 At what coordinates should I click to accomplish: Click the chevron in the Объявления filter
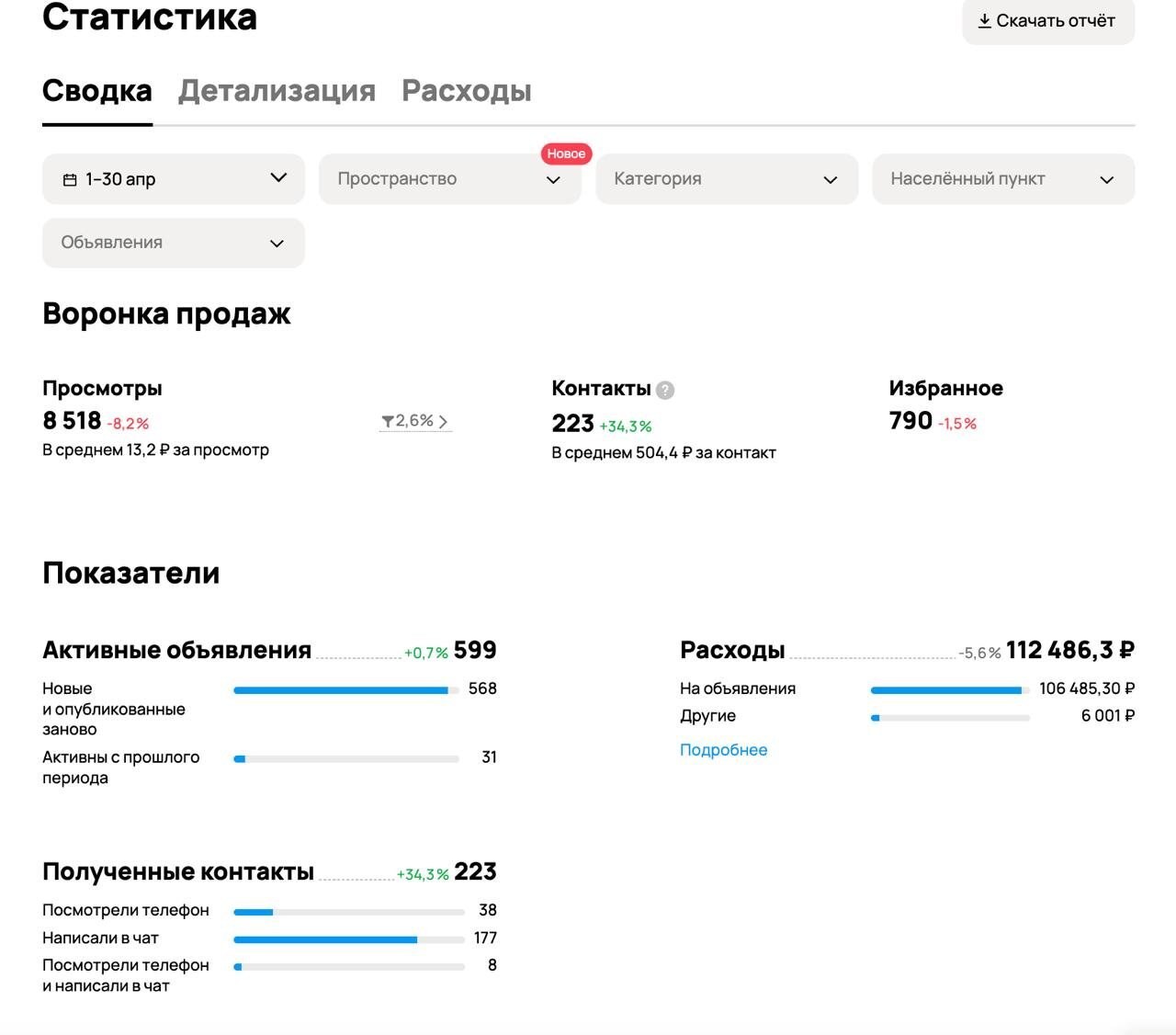(x=277, y=244)
